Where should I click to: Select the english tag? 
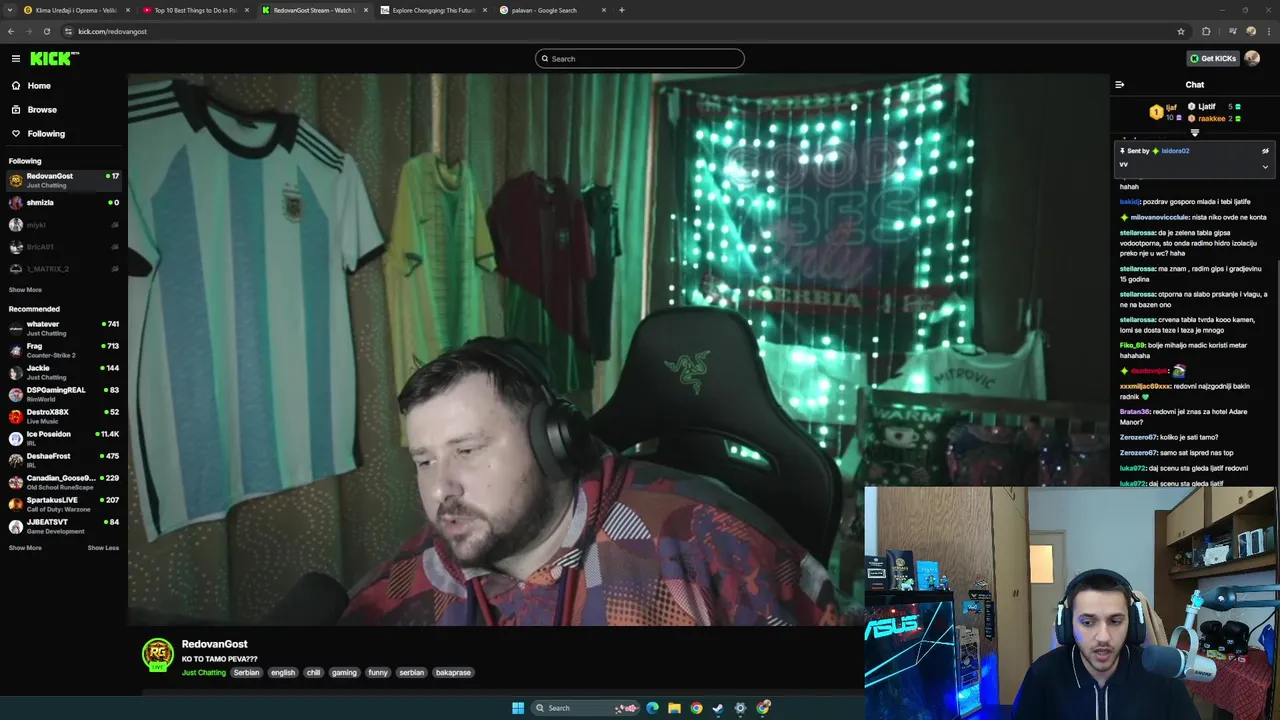pos(283,673)
